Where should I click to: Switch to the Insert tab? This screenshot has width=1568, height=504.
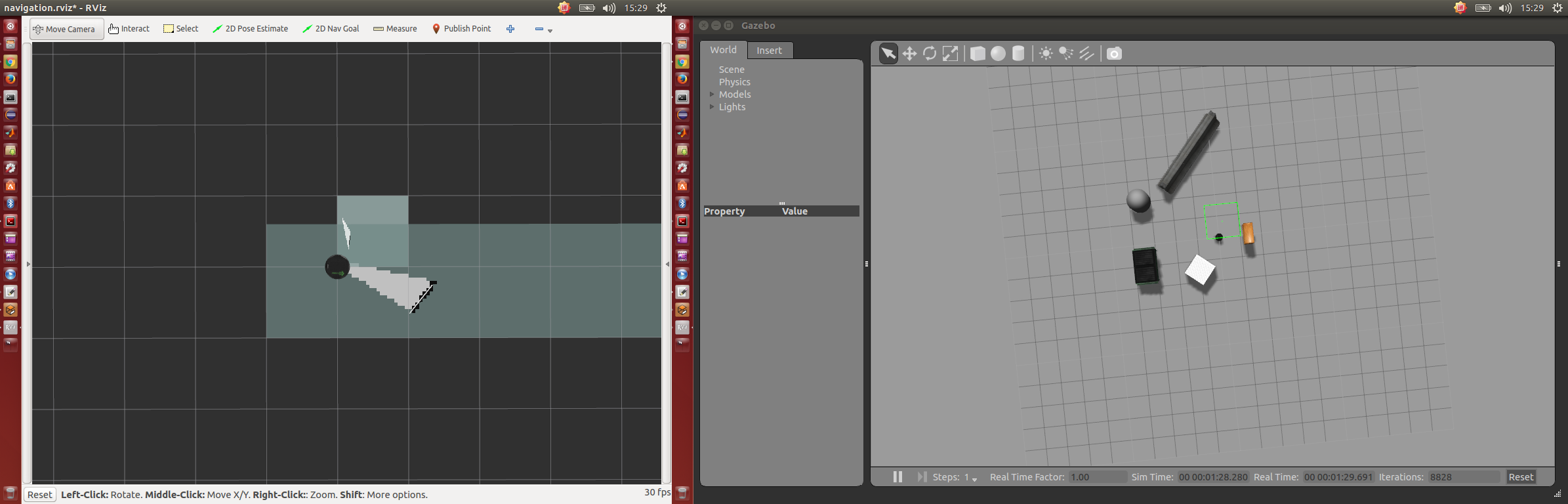(769, 51)
